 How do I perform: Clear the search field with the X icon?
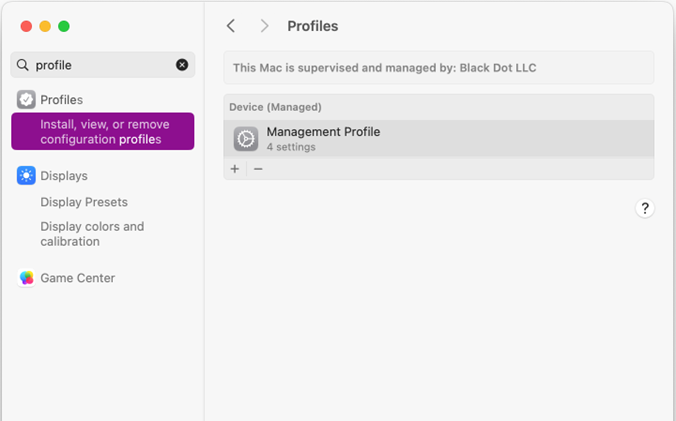pyautogui.click(x=182, y=65)
